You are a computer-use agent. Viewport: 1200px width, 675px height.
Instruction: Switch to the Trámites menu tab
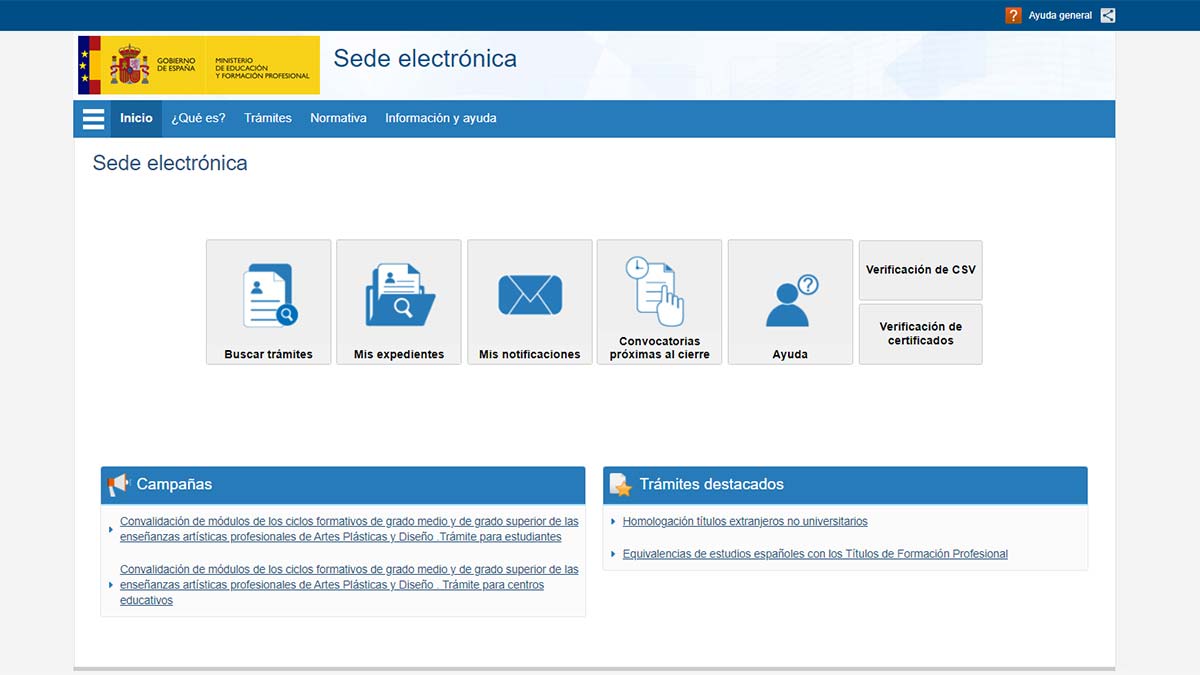[268, 118]
